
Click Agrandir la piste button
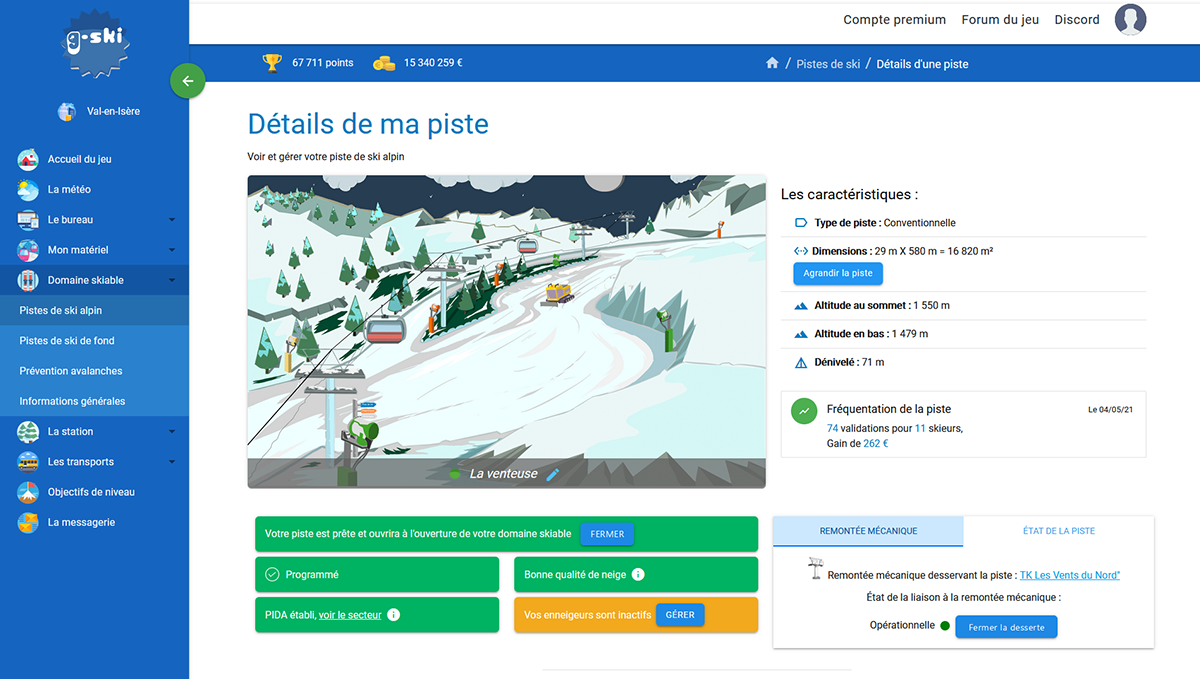click(x=838, y=273)
